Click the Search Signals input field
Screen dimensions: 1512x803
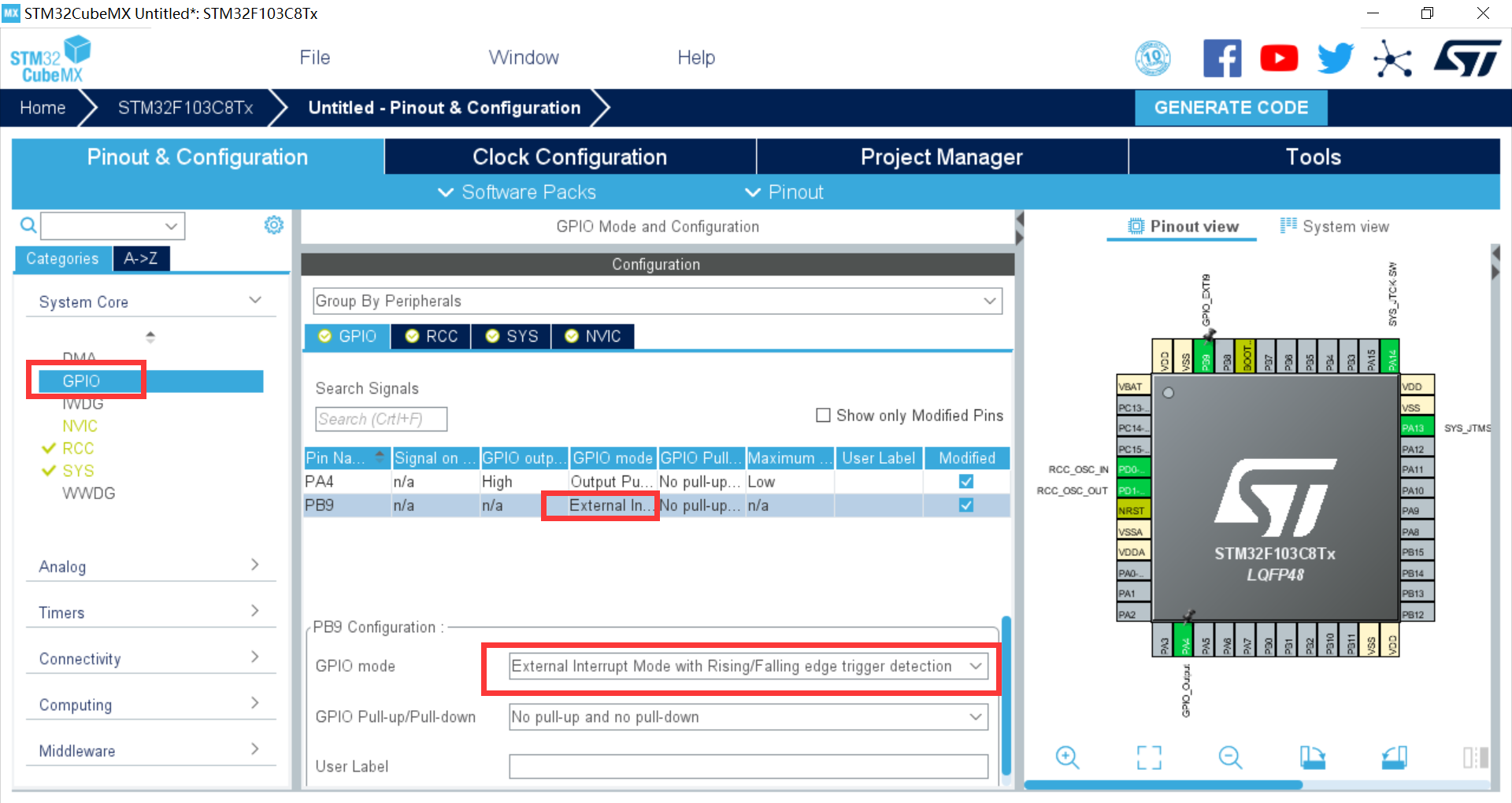click(x=381, y=420)
